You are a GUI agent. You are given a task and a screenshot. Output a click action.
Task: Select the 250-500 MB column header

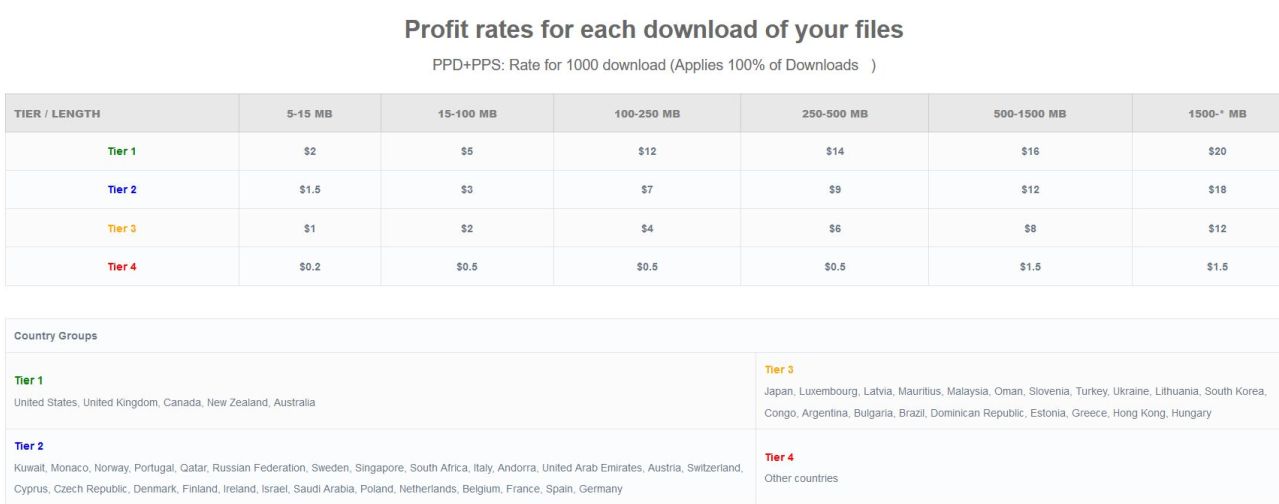pos(835,114)
